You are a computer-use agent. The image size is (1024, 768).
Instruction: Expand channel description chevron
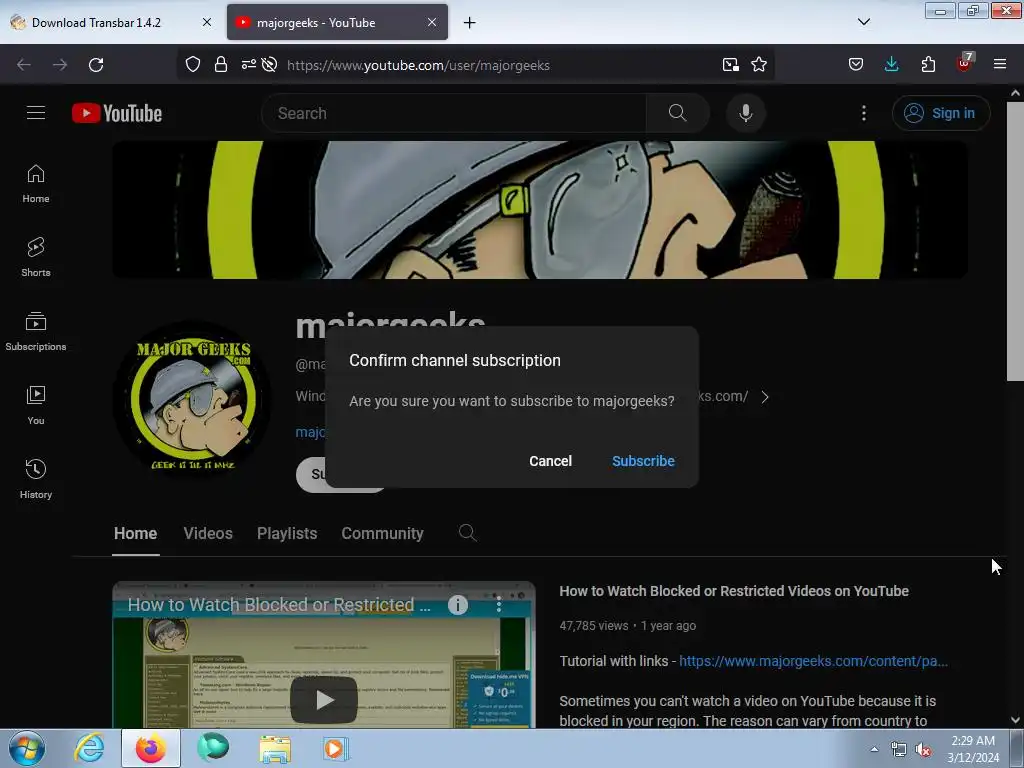click(x=765, y=397)
